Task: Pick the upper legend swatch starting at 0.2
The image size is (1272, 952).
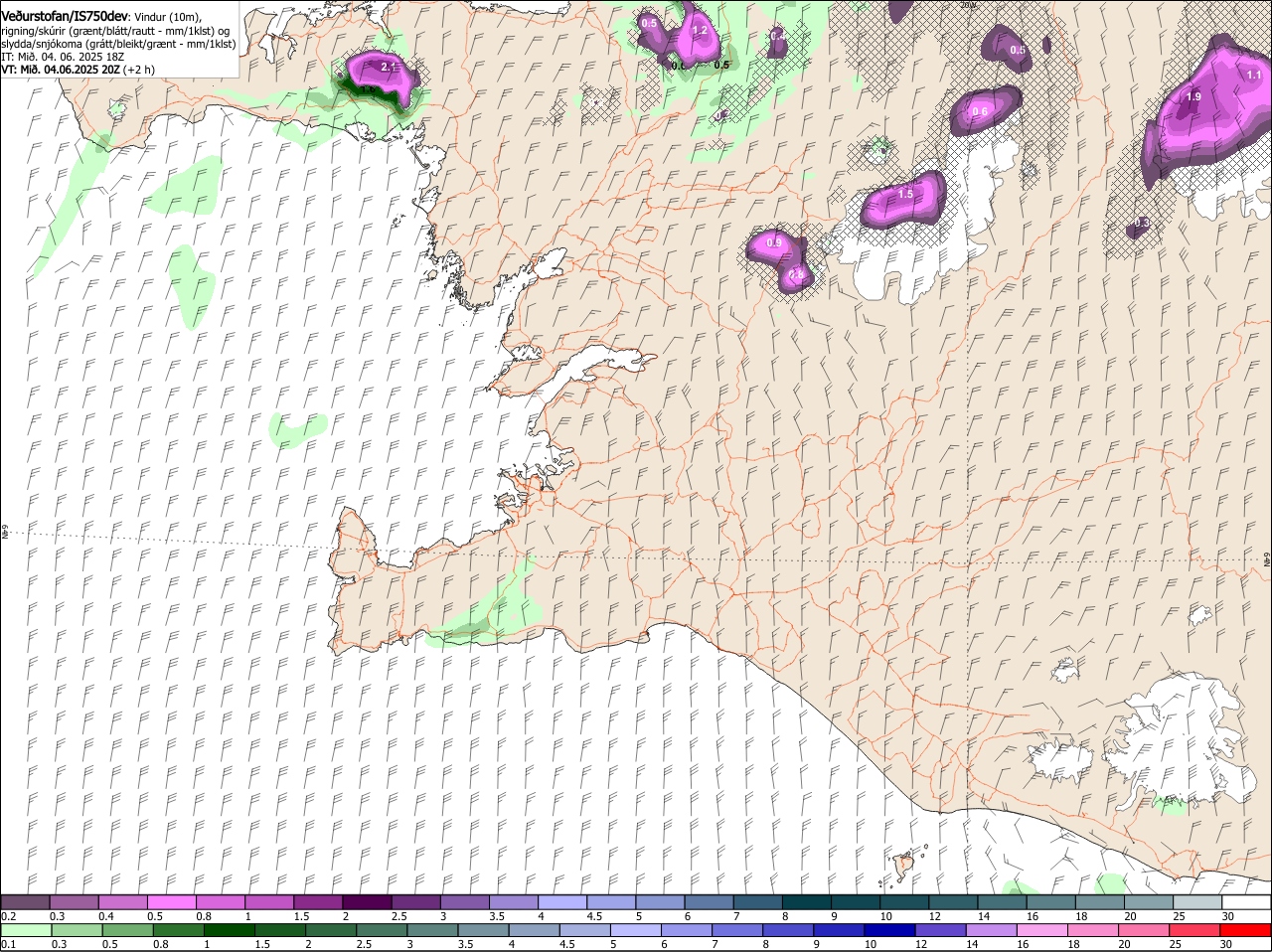Action: click(x=26, y=902)
